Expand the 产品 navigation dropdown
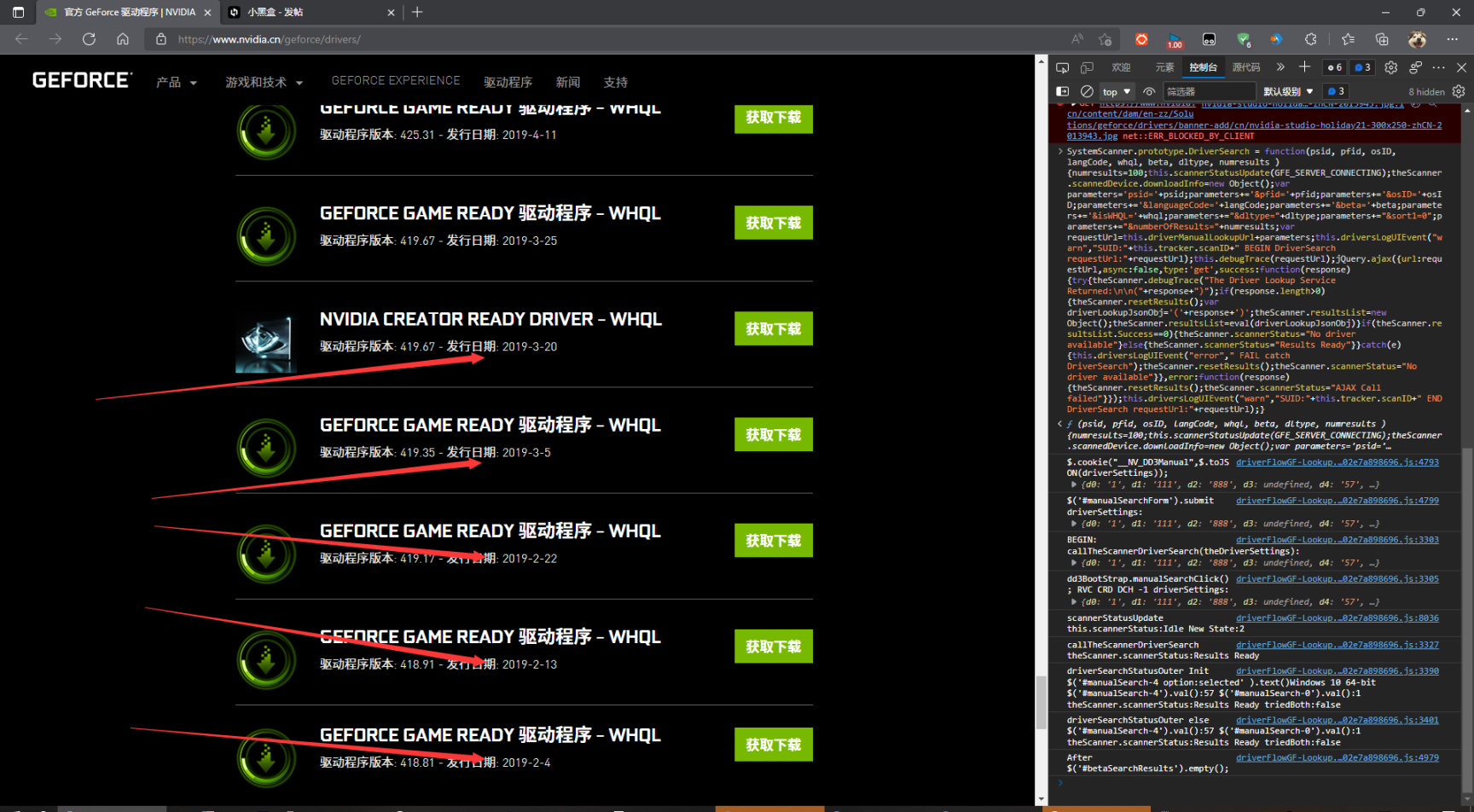Image resolution: width=1474 pixels, height=812 pixels. point(177,83)
